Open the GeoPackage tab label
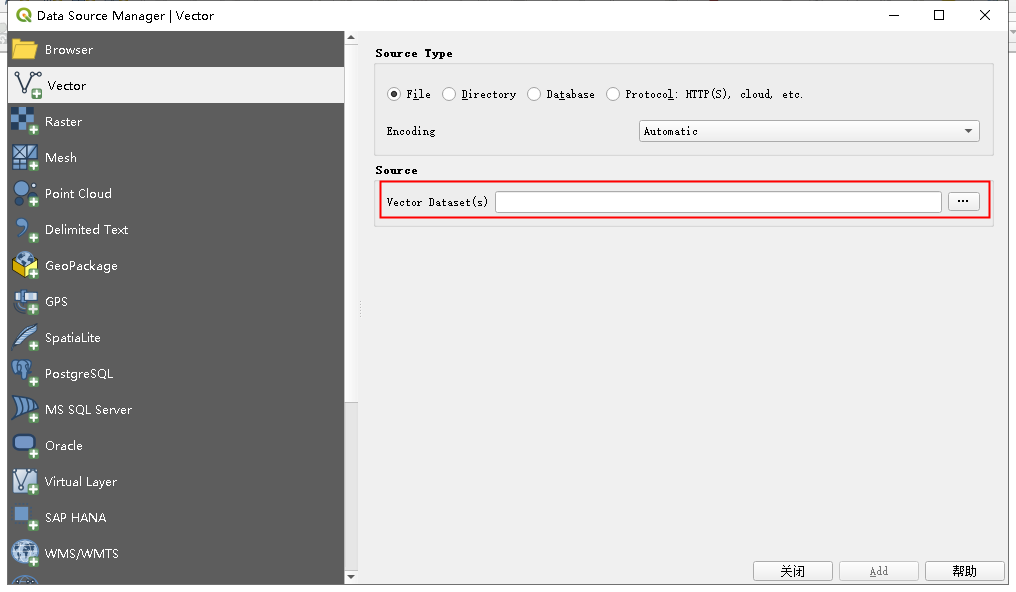This screenshot has width=1016, height=592. coord(81,266)
